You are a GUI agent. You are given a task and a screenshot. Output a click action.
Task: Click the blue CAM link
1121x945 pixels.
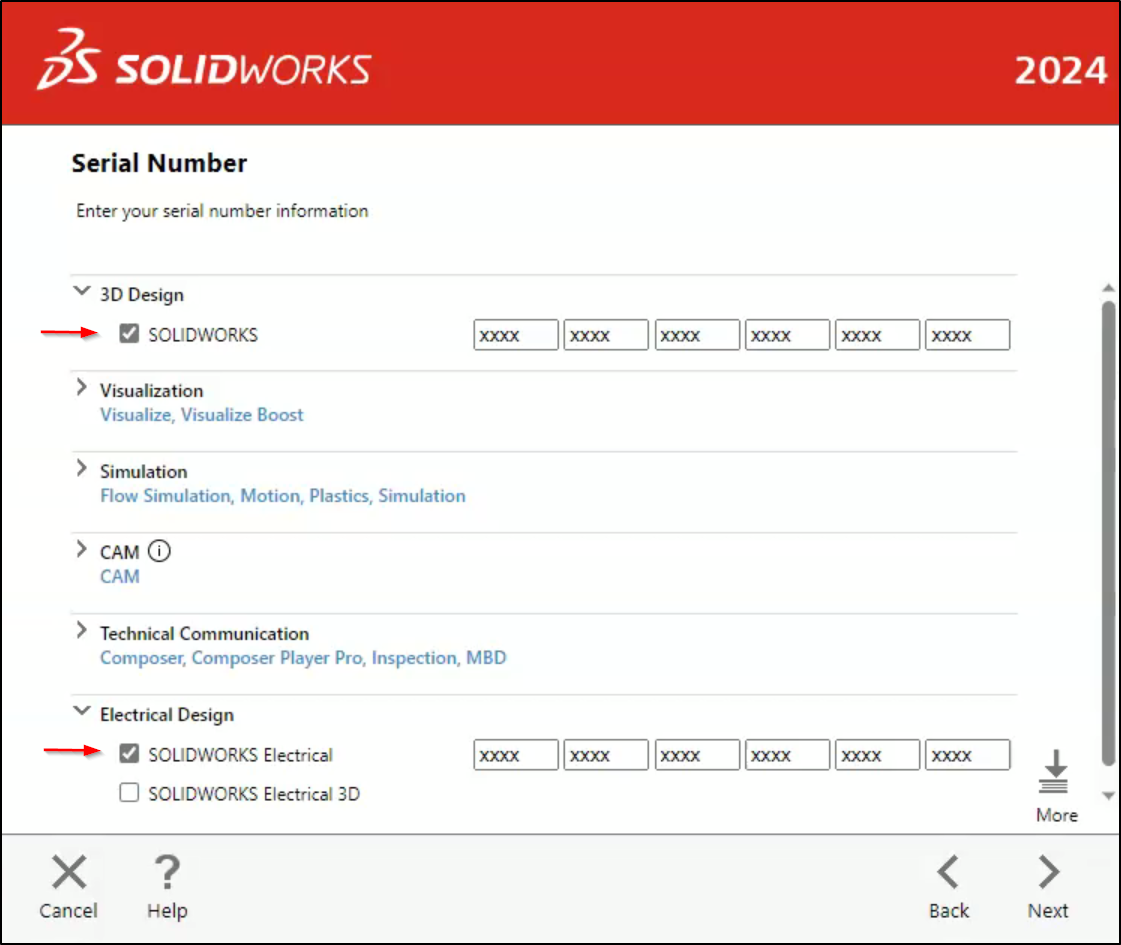click(x=119, y=576)
